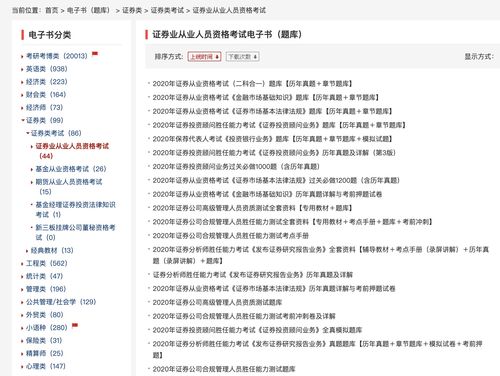Collapse 证券类 (99) category arrow
This screenshot has height=376, width=500.
(23, 120)
